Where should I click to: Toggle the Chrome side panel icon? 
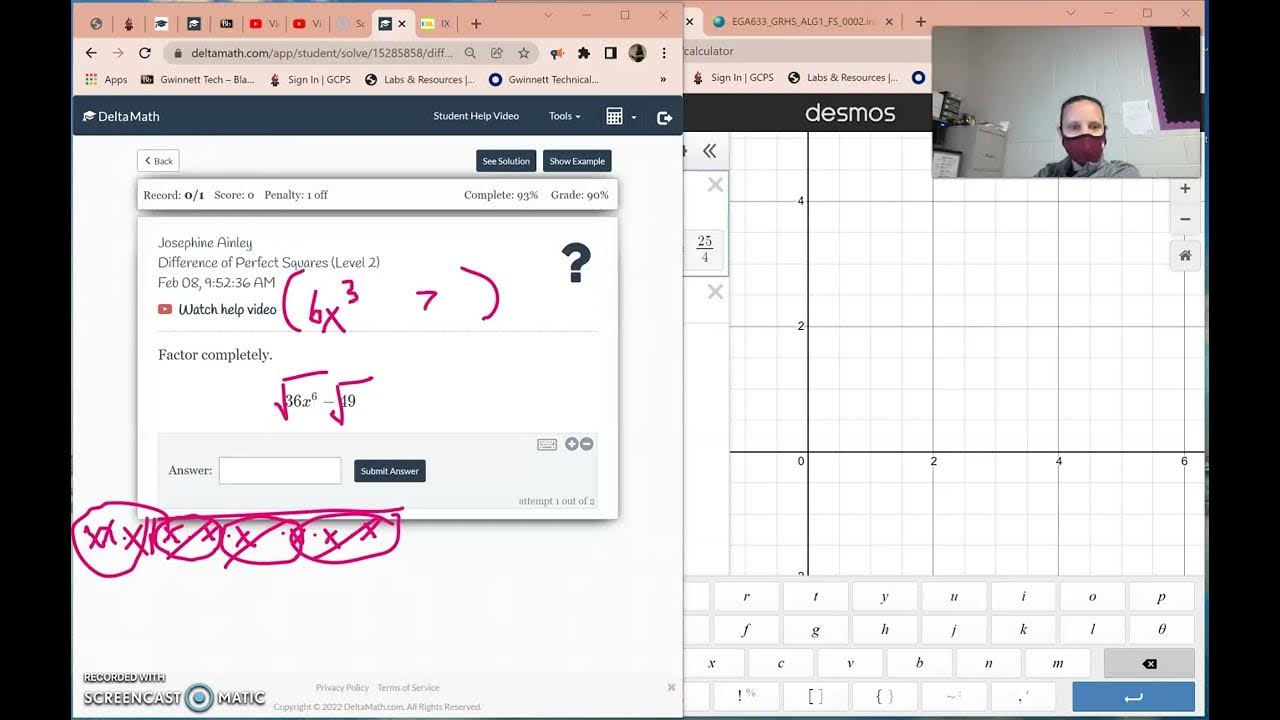pyautogui.click(x=610, y=53)
